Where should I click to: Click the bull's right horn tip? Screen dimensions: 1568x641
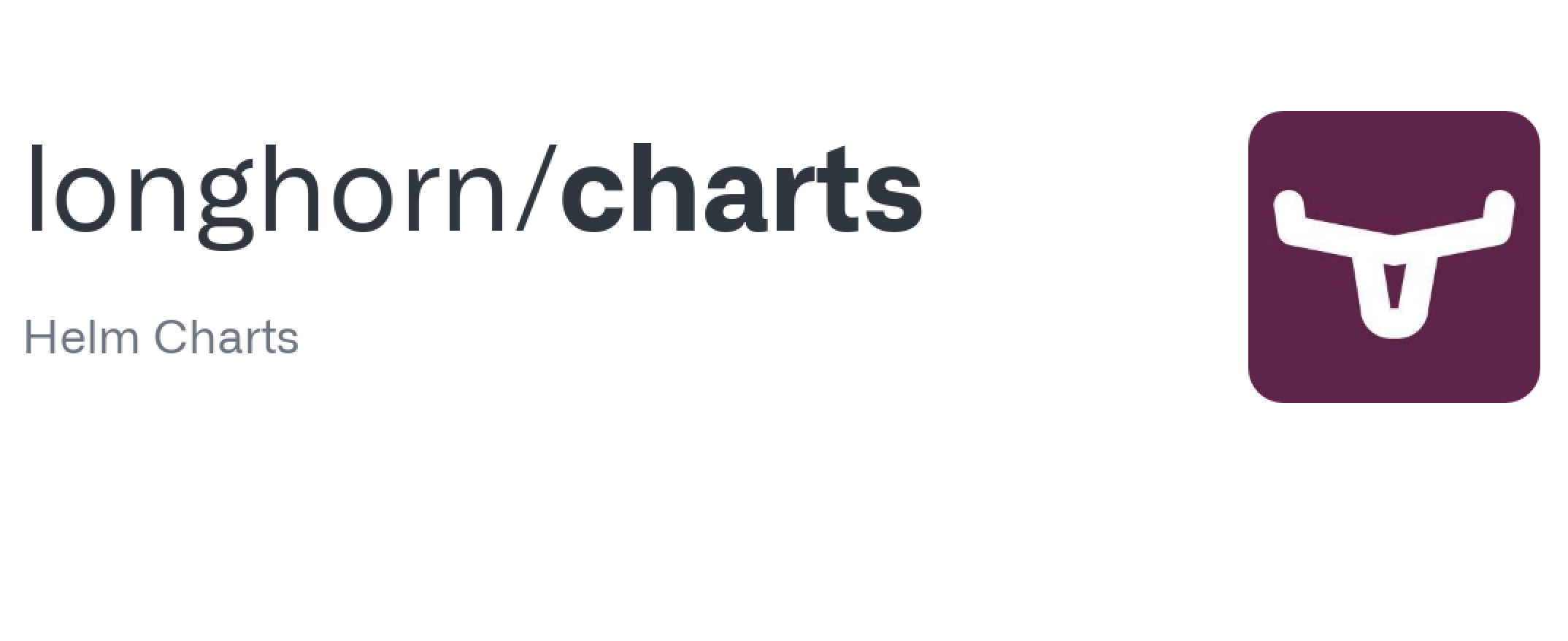point(1499,204)
